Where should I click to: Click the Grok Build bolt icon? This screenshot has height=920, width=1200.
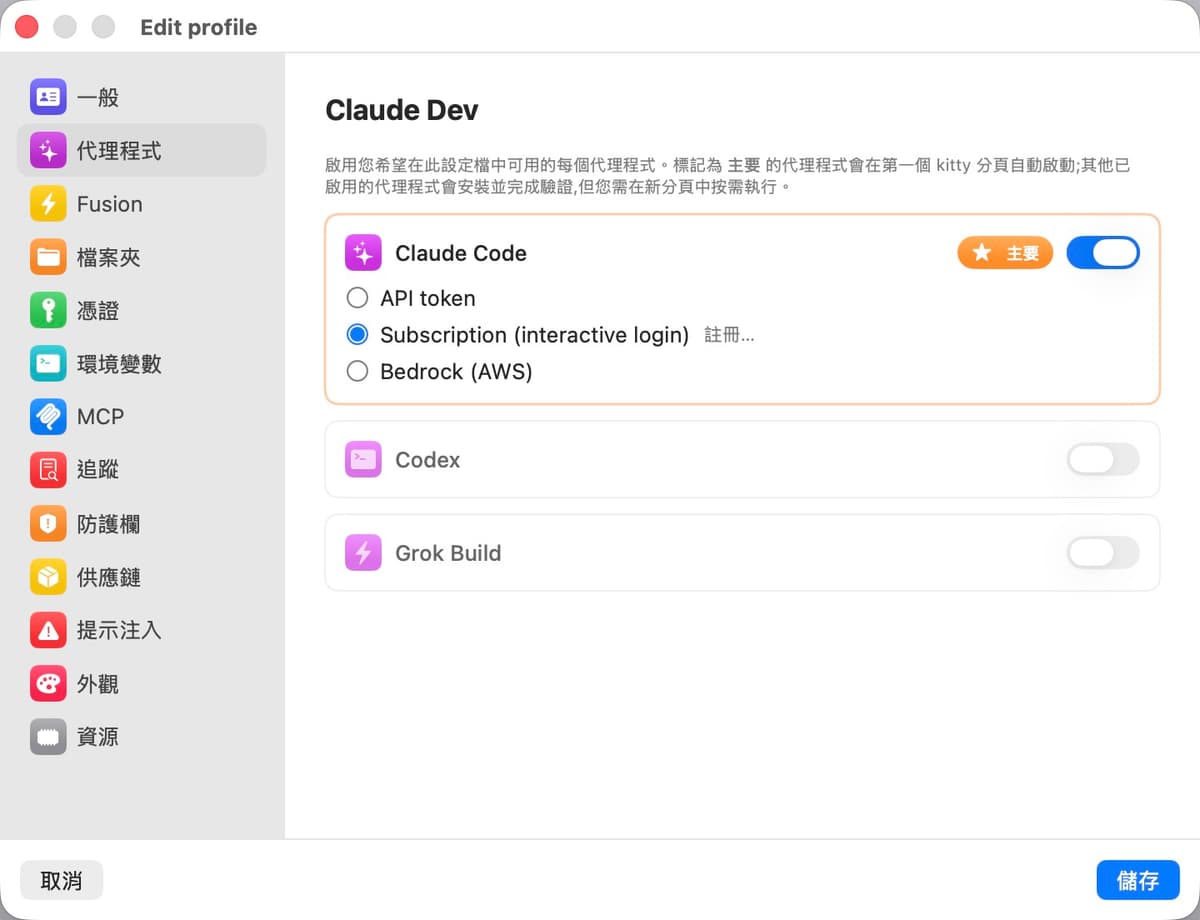pyautogui.click(x=363, y=553)
